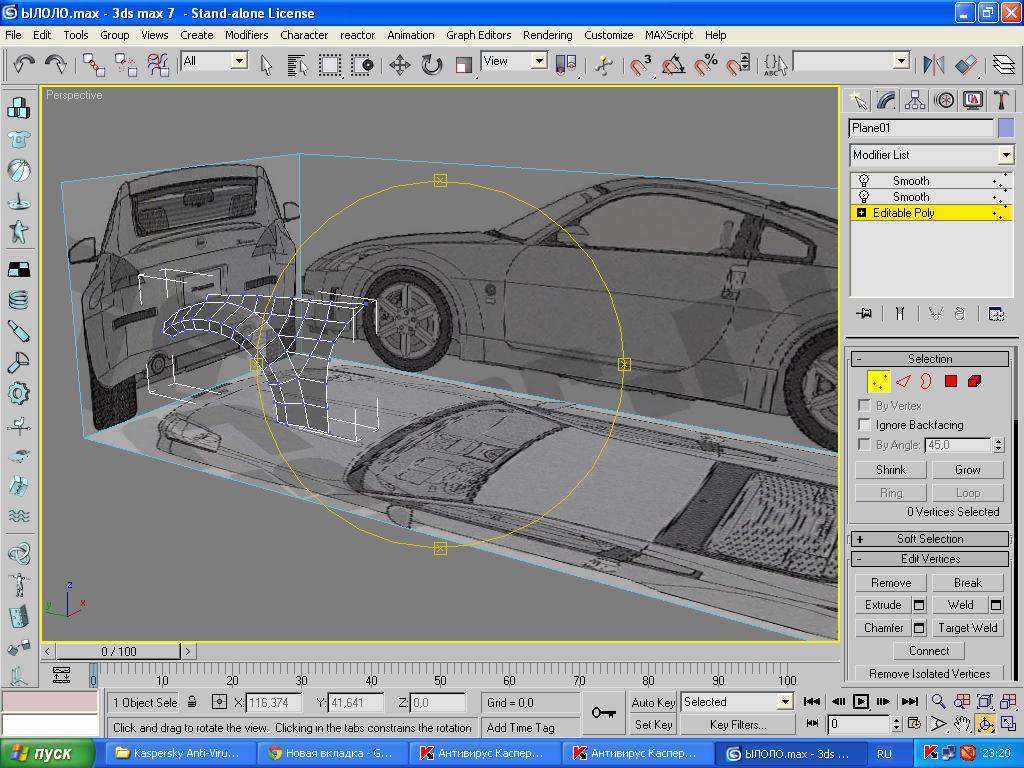Enable the Ignore Backfacing checkbox
This screenshot has height=768, width=1024.
pyautogui.click(x=865, y=425)
